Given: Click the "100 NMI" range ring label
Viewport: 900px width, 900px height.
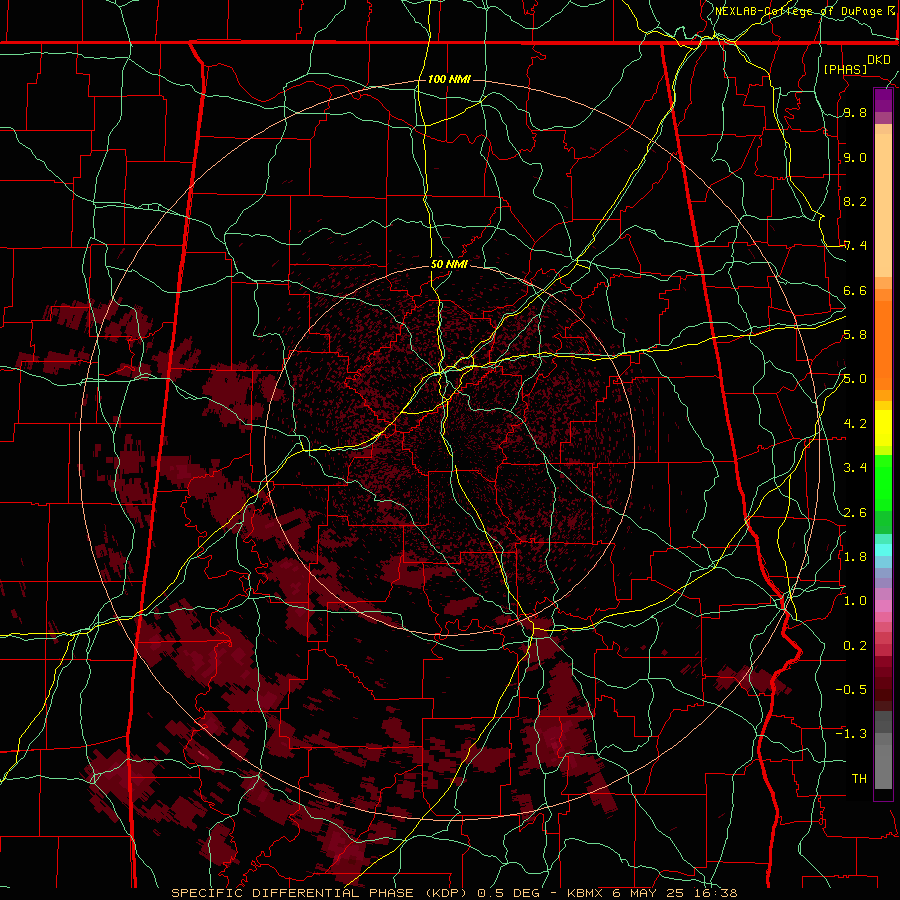Looking at the screenshot, I should (x=449, y=79).
